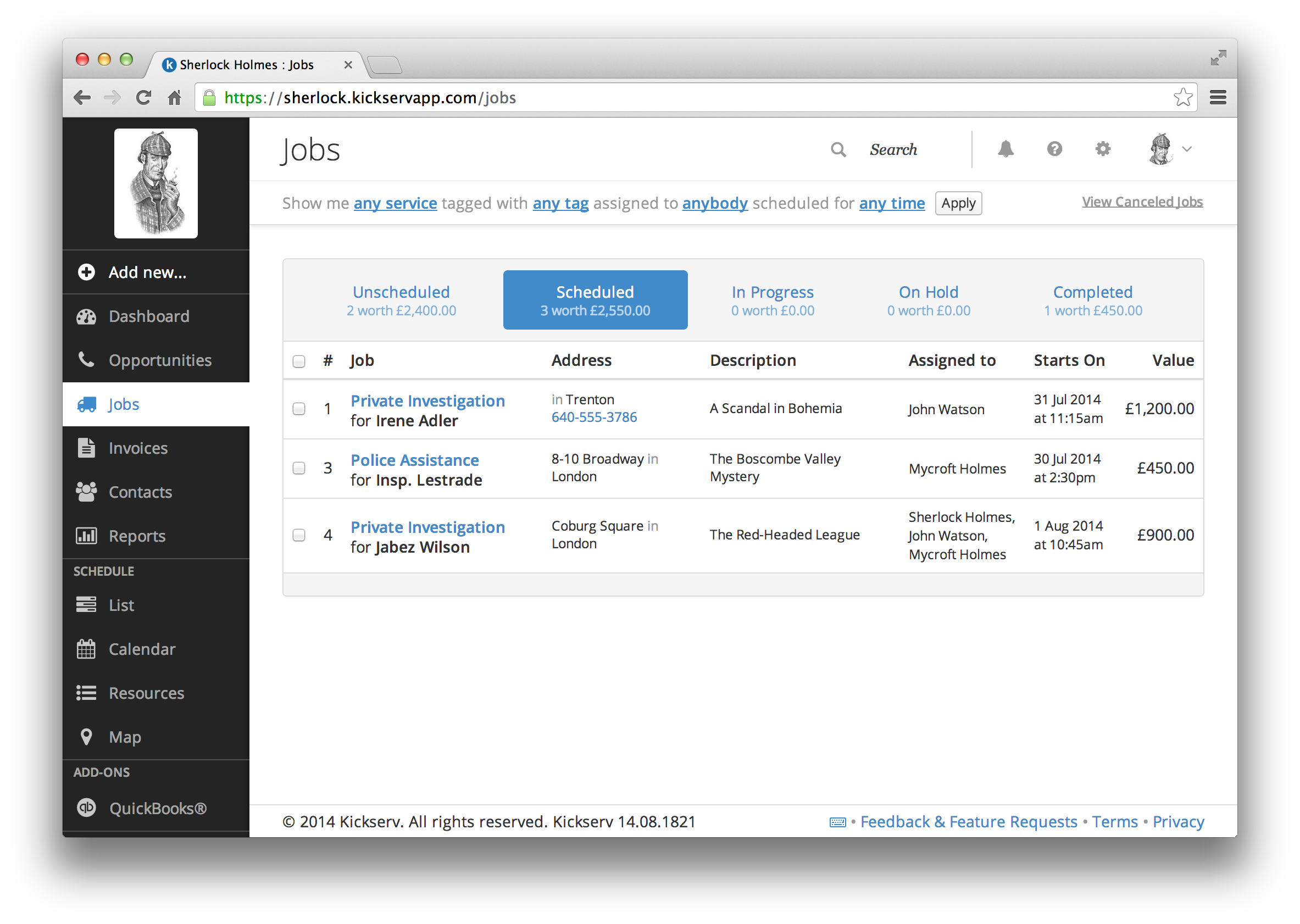Open a new browser tab

pos(385,65)
